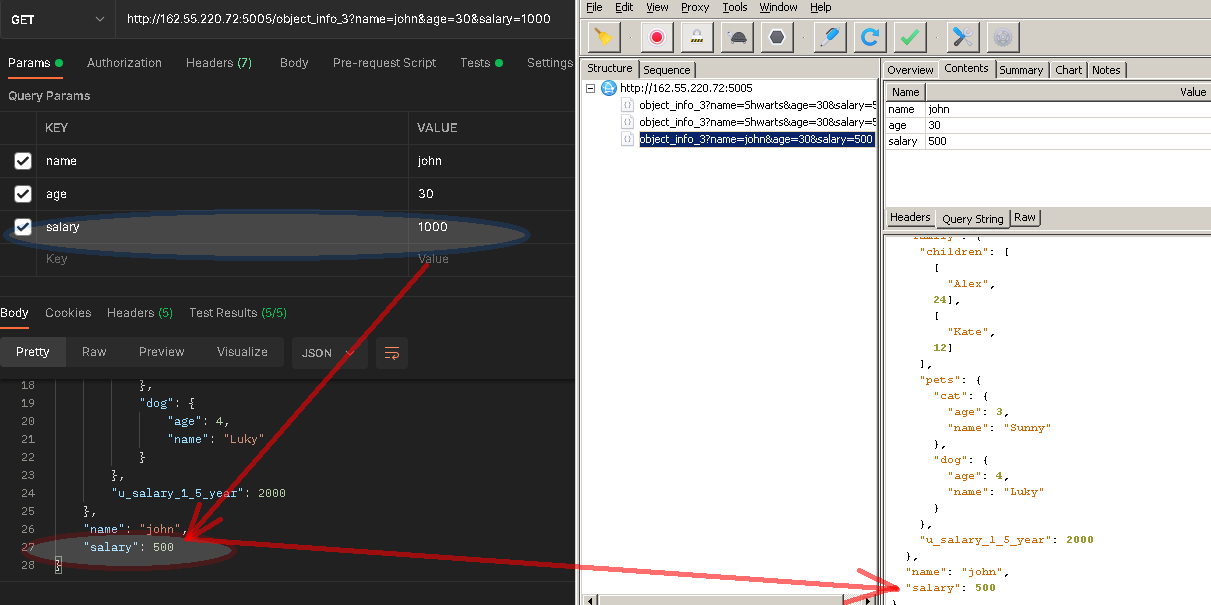
Task: Open the Headers (7) request tab
Action: coord(219,63)
